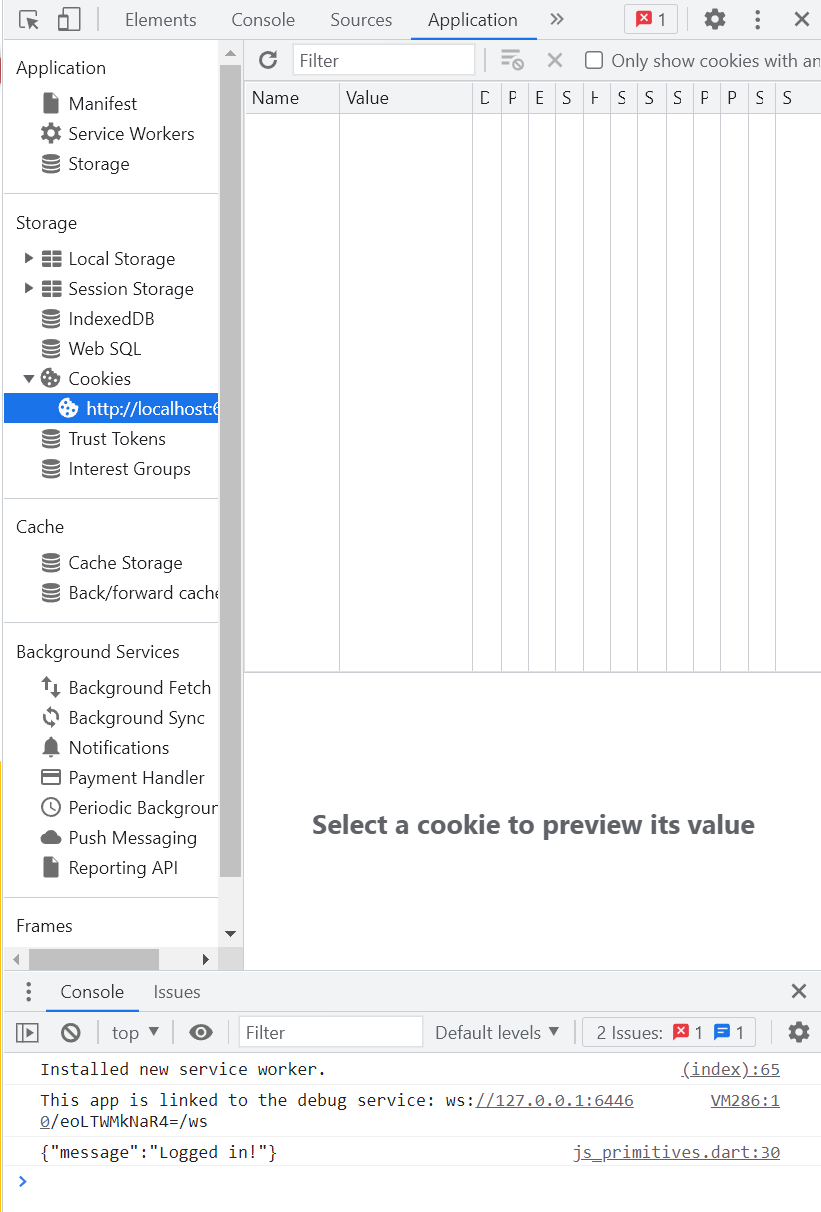The image size is (821, 1212).
Task: Click the sidebar horizontal scrollbar right arrow
Action: point(206,959)
